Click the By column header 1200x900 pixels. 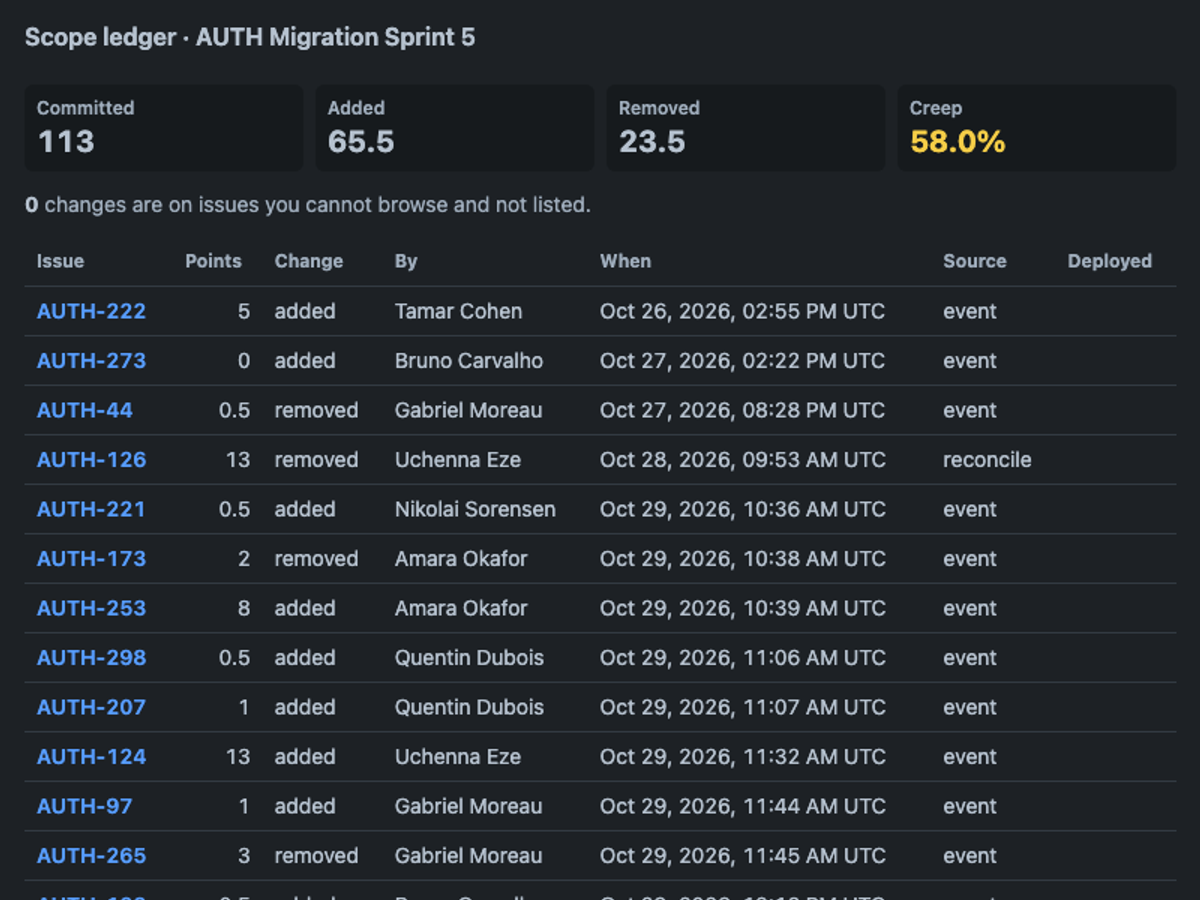click(x=406, y=261)
